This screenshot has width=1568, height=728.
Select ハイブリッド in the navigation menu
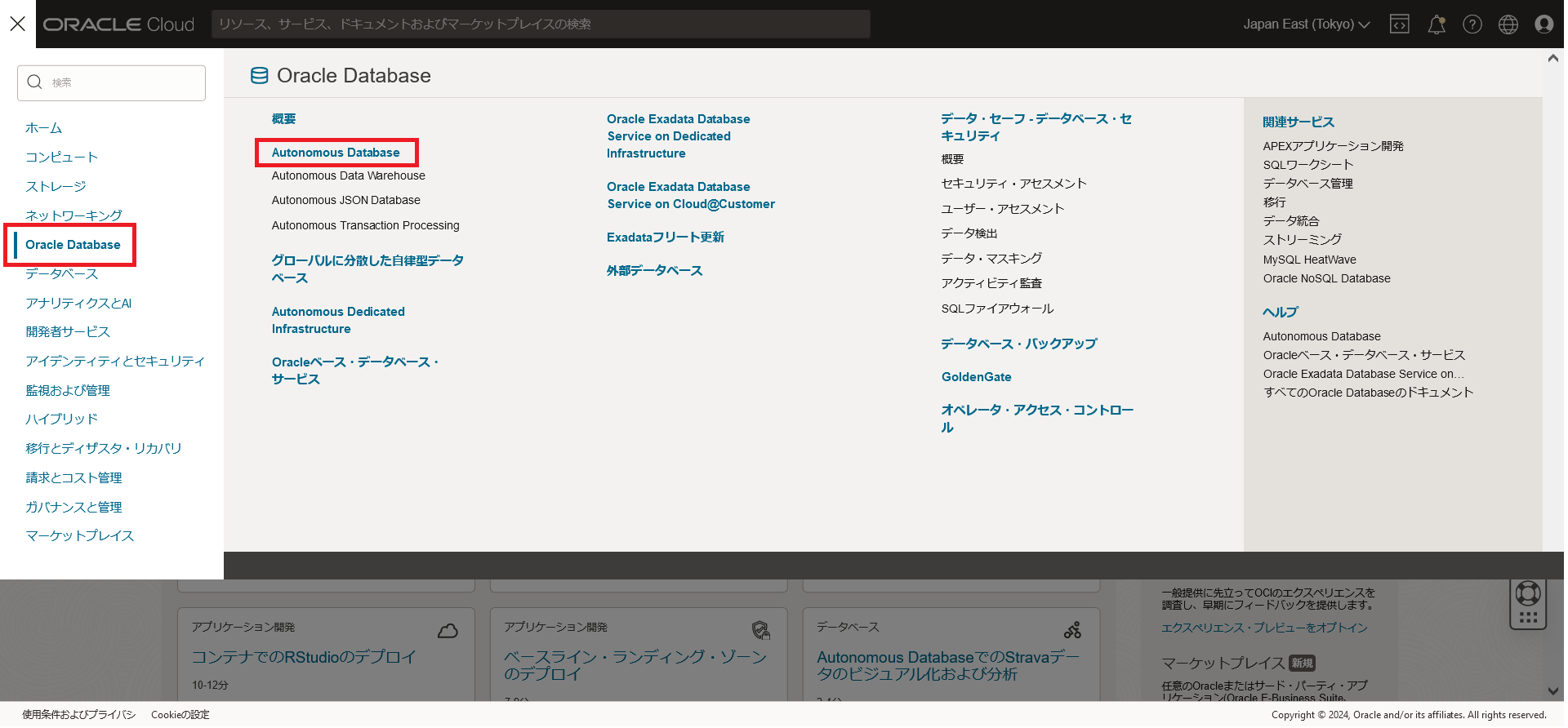tap(62, 419)
